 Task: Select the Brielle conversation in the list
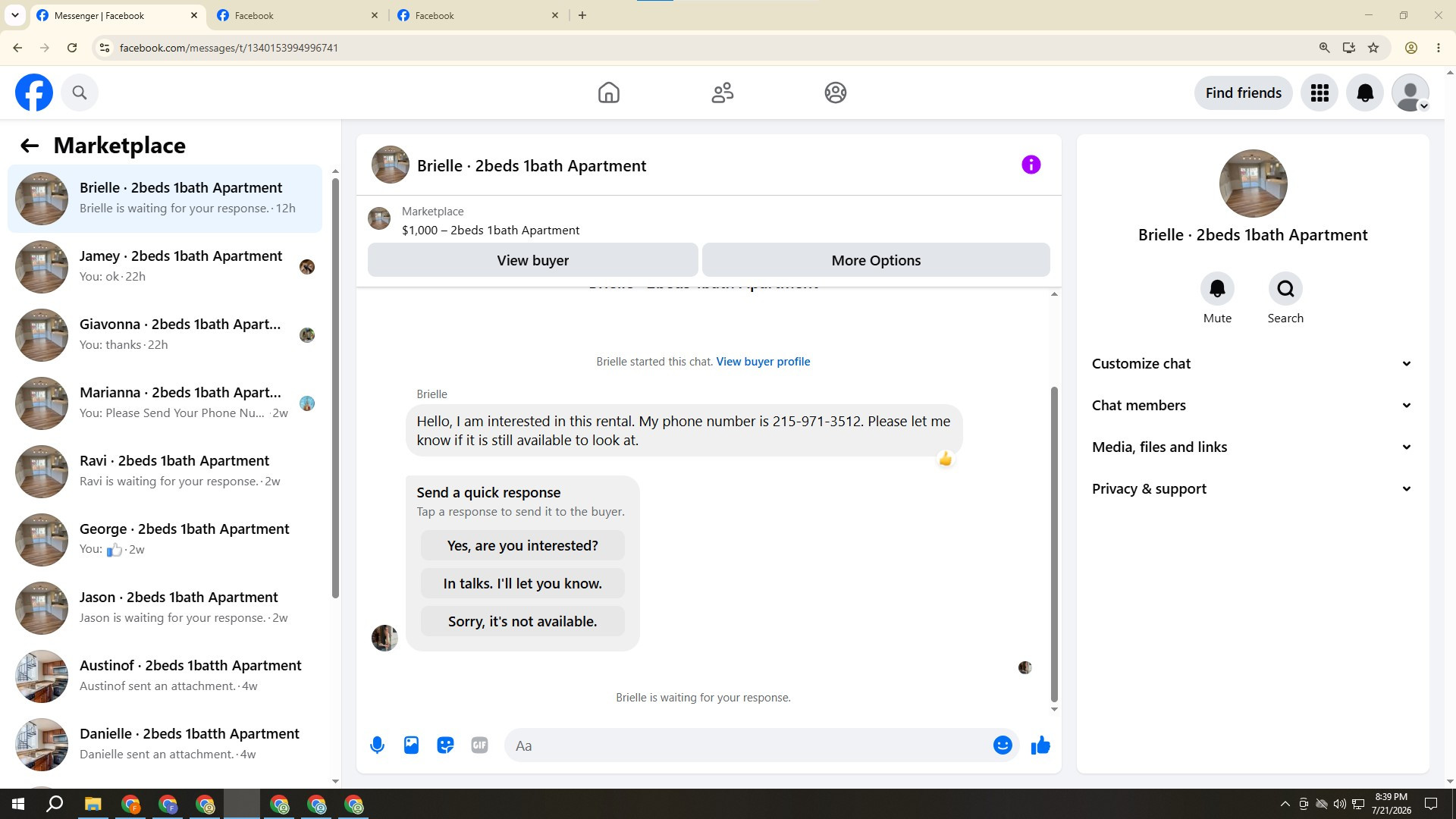(165, 198)
